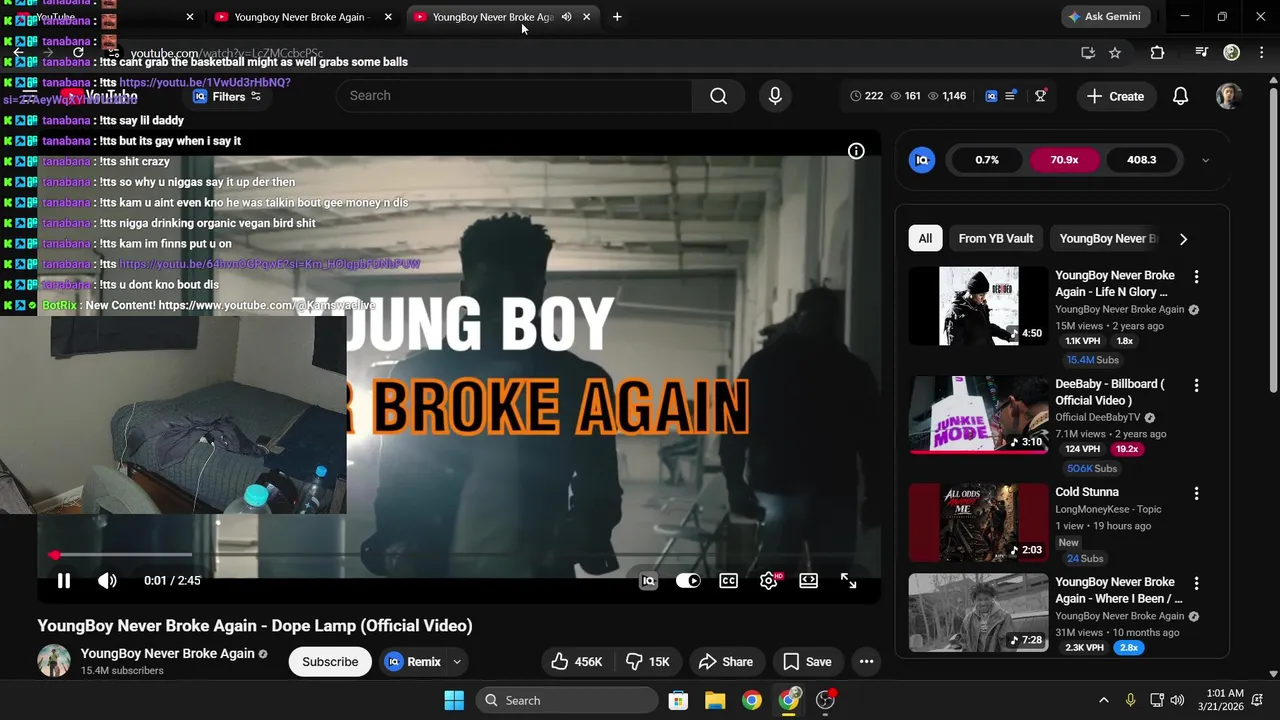This screenshot has width=1280, height=720.
Task: Open the Cold Stunna title link
Action: tap(1087, 492)
